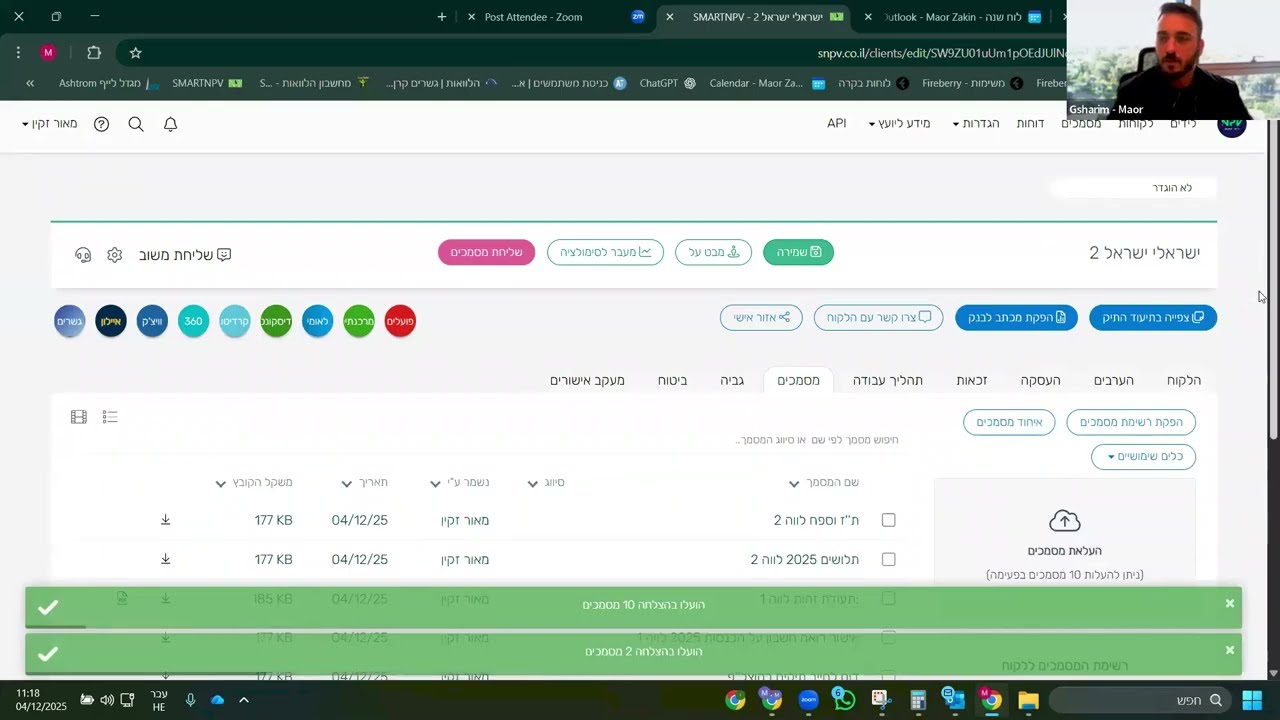Bookmark page with the star icon
The height and width of the screenshot is (720, 1280).
136,53
